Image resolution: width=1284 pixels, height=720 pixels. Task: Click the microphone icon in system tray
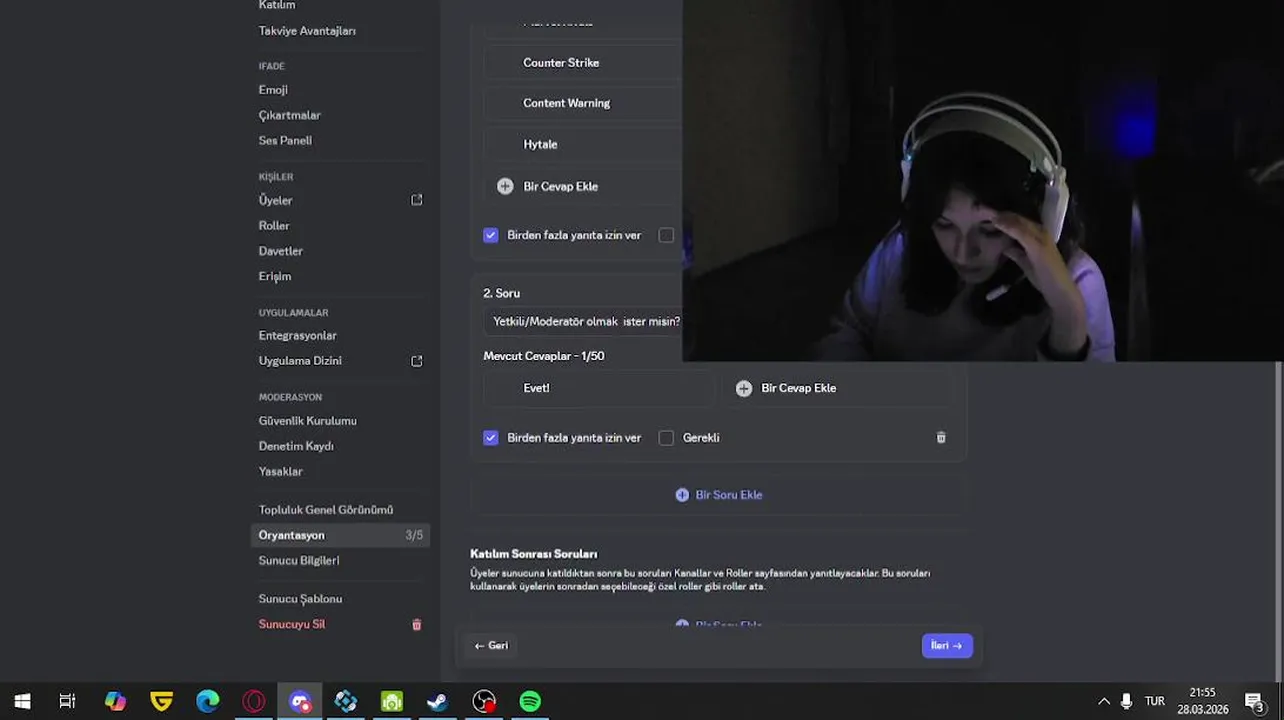click(1126, 702)
